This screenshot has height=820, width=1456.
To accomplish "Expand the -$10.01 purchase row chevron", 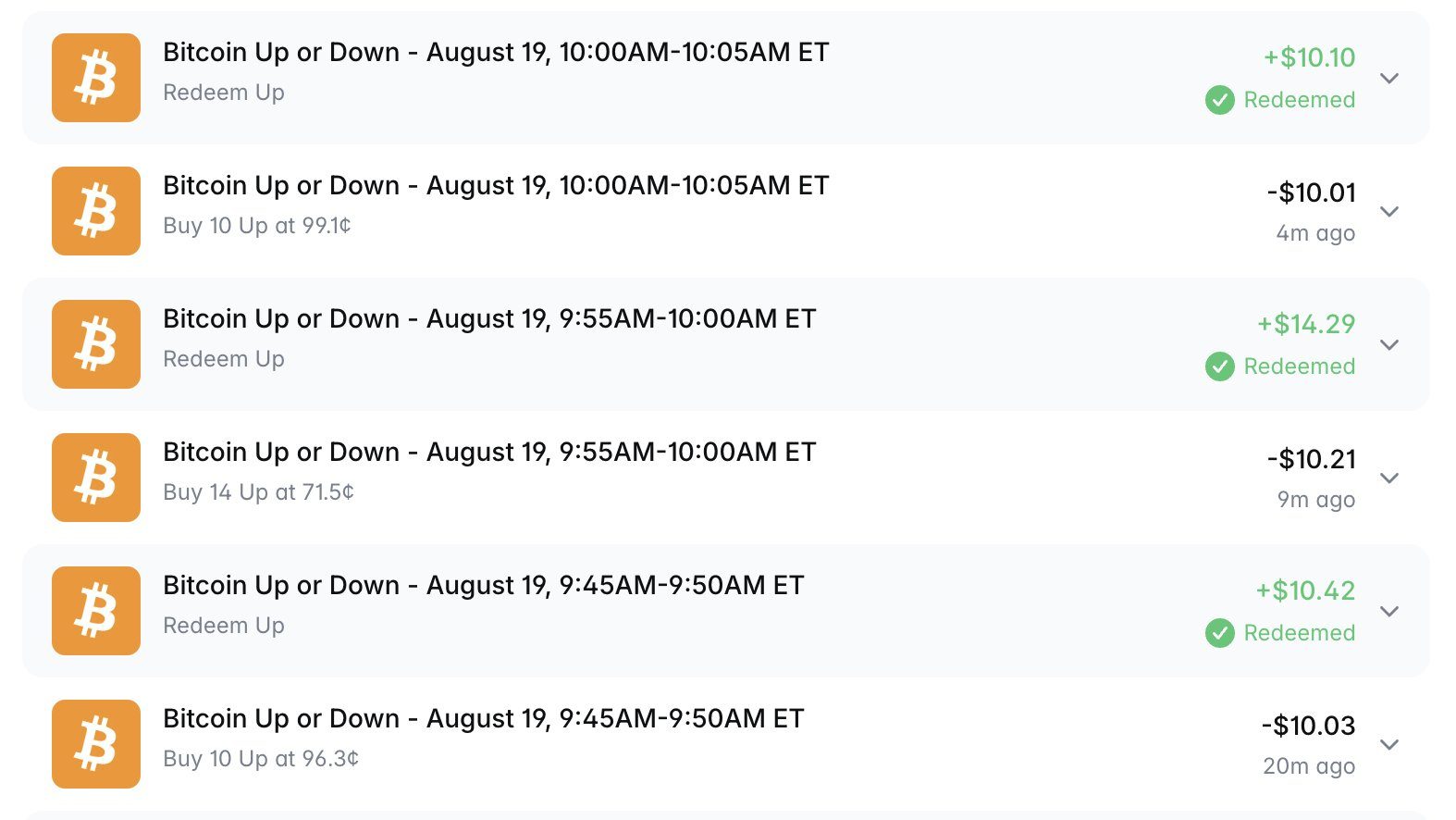I will 1388,212.
